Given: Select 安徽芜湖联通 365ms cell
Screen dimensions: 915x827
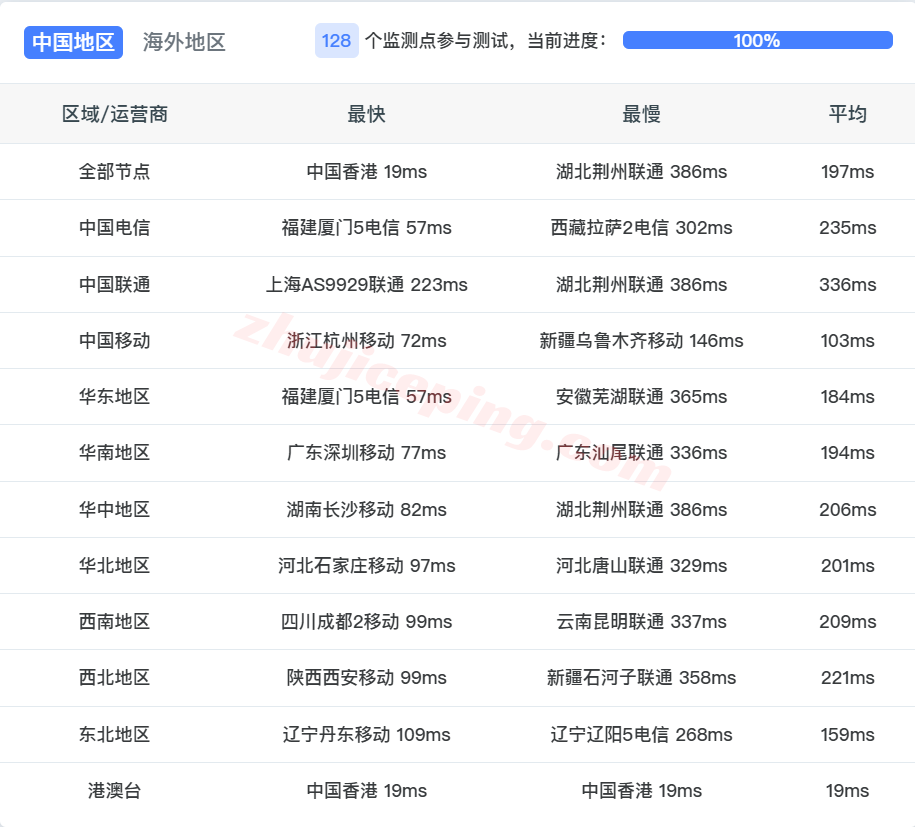Looking at the screenshot, I should [641, 397].
